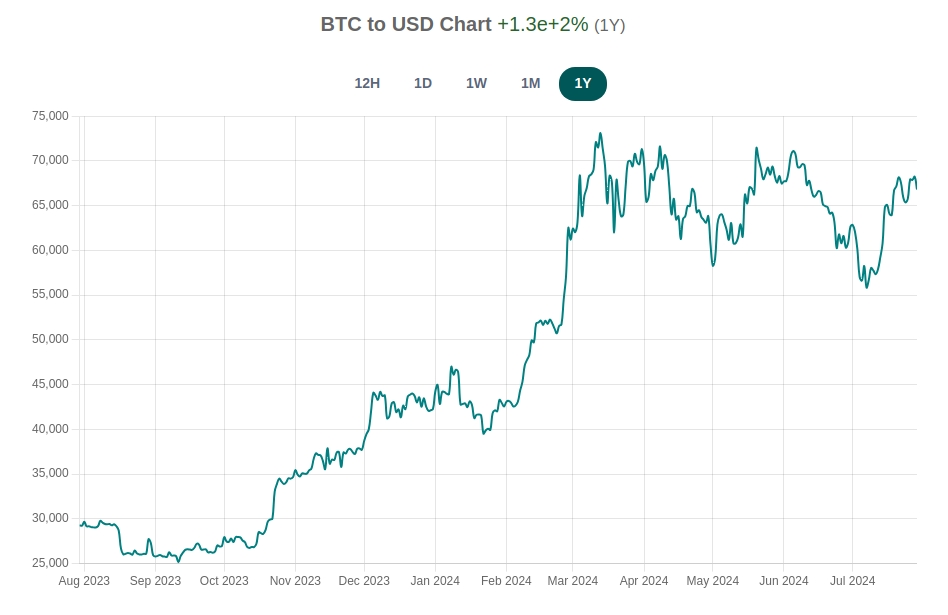Click the May 2024 x-axis label
948x615 pixels.
(x=713, y=581)
